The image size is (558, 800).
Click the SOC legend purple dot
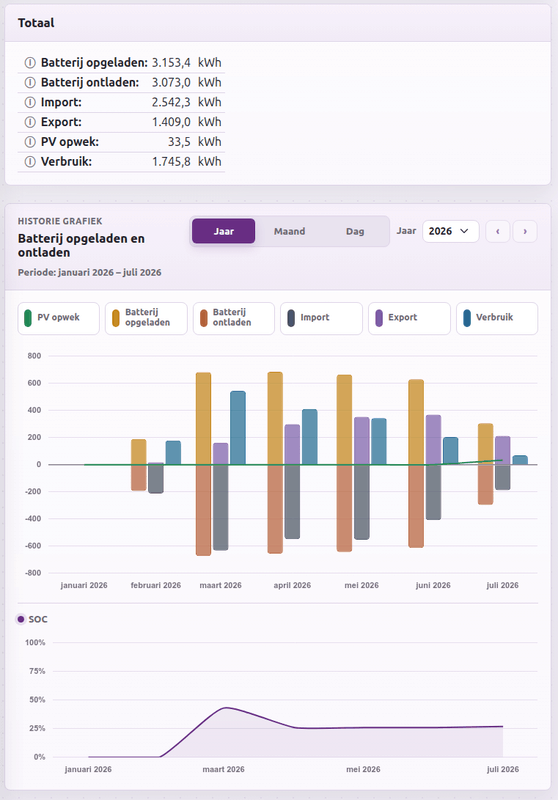pos(21,619)
